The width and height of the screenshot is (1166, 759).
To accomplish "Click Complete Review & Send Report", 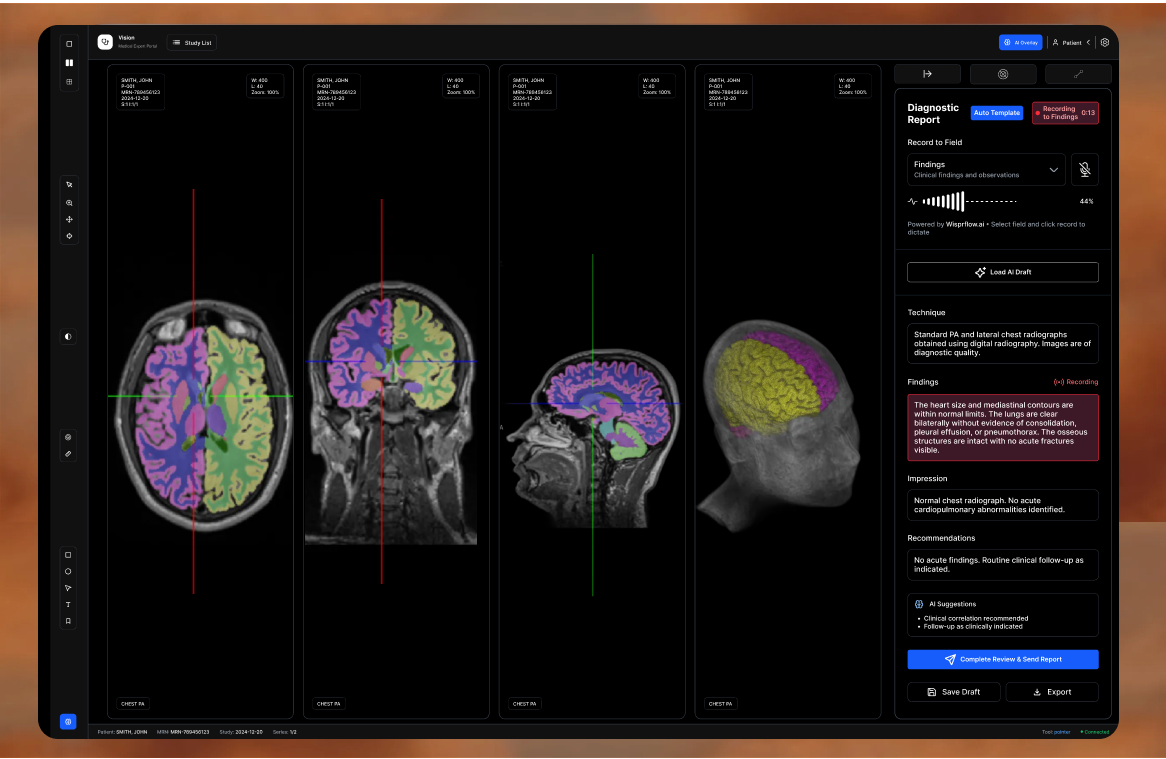I will pos(1002,660).
